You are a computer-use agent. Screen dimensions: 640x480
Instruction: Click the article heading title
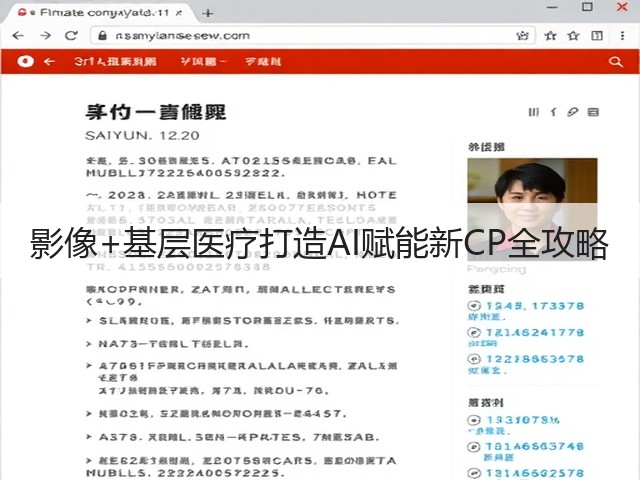(x=156, y=112)
